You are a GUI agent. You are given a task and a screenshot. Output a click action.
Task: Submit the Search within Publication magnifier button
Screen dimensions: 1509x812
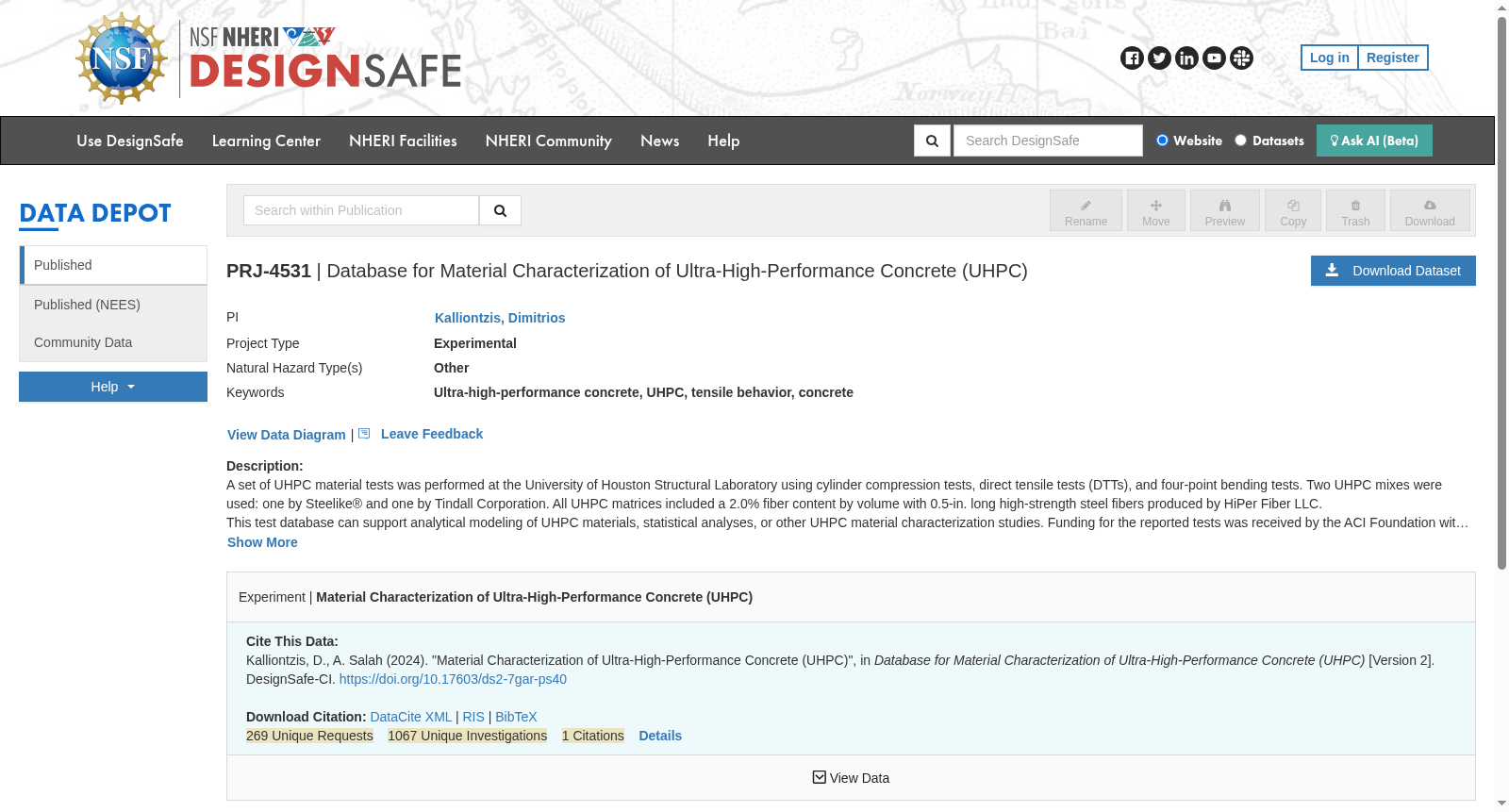tap(500, 210)
